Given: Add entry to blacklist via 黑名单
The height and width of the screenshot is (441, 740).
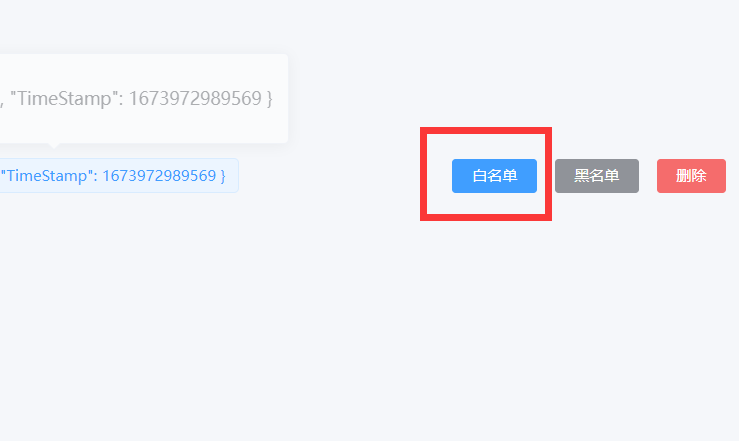Looking at the screenshot, I should 597,176.
